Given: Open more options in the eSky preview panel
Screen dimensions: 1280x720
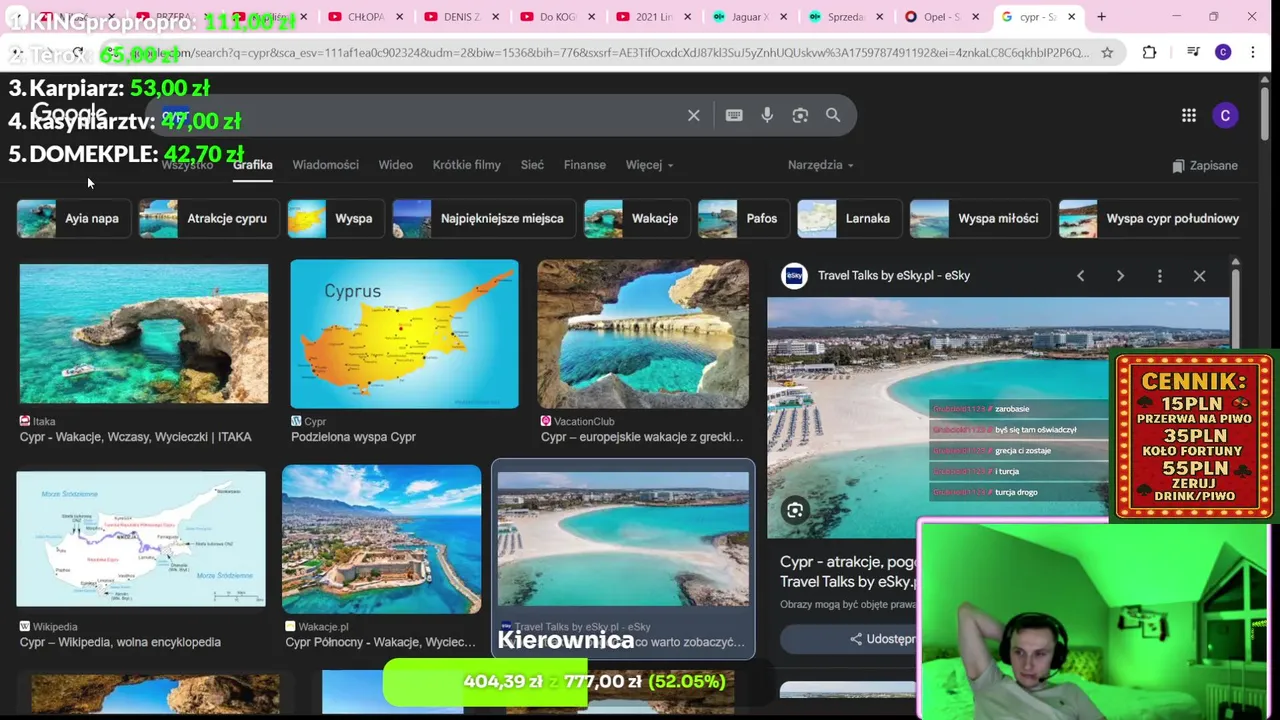Looking at the screenshot, I should coord(1160,276).
